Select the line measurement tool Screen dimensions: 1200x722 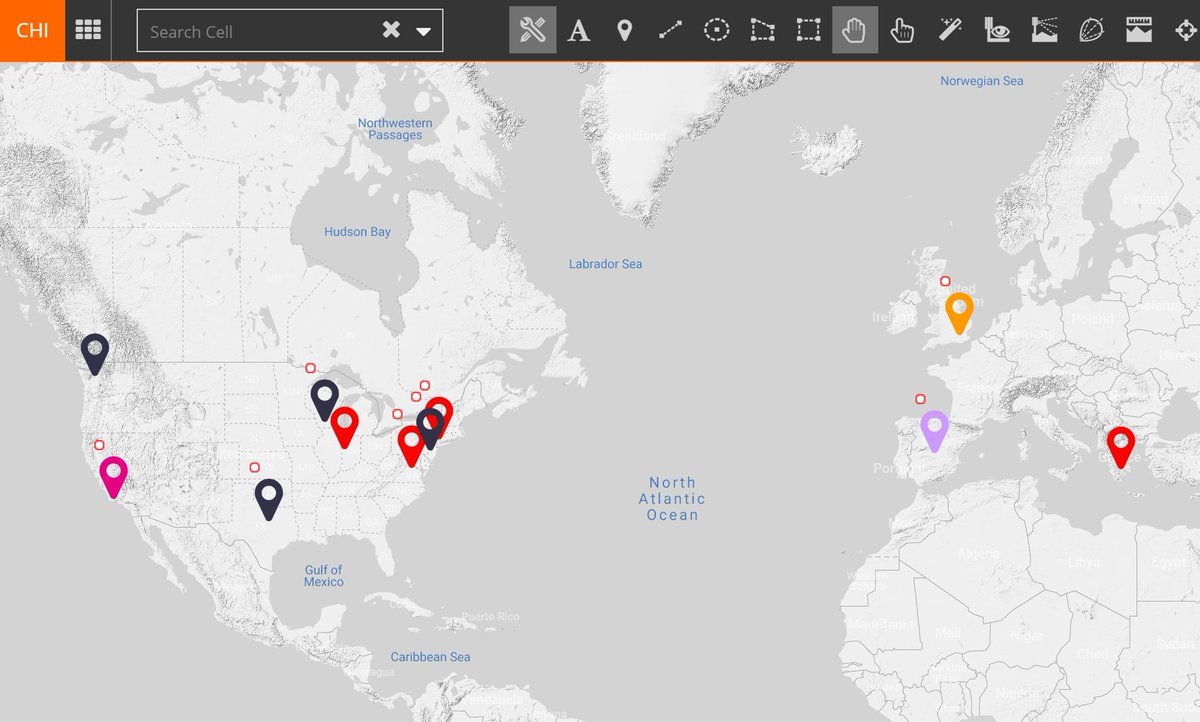[670, 30]
